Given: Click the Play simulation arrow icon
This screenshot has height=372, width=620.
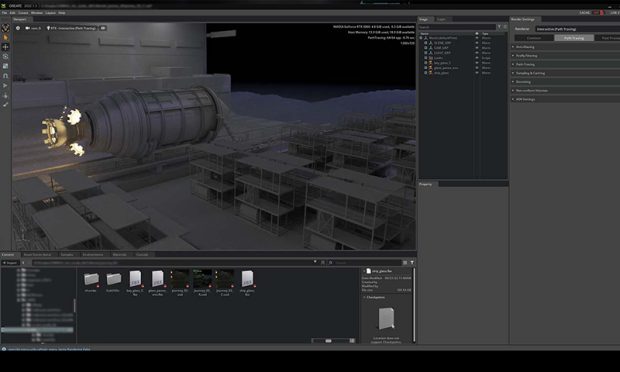Looking at the screenshot, I should point(6,85).
